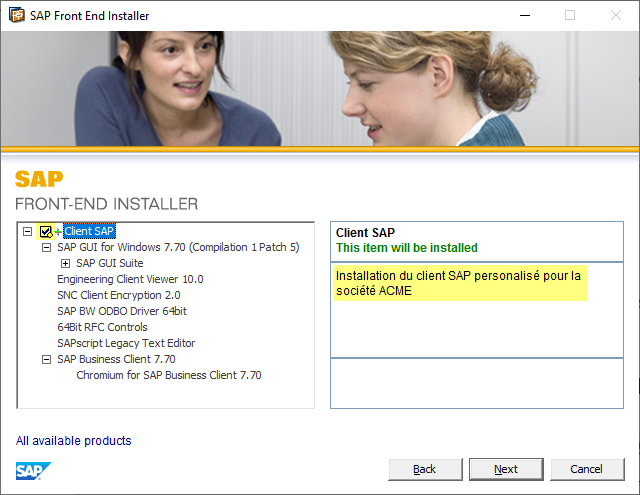Select SAP GUI for Windows 7.70 entry
Screen dimensions: 640x495
point(178,247)
